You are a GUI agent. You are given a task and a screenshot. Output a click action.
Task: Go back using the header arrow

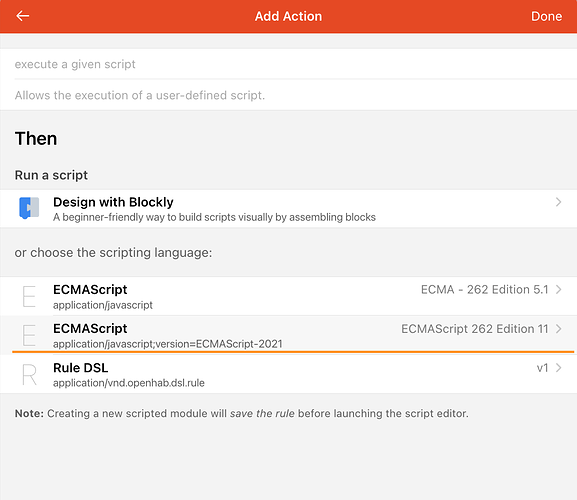click(23, 16)
